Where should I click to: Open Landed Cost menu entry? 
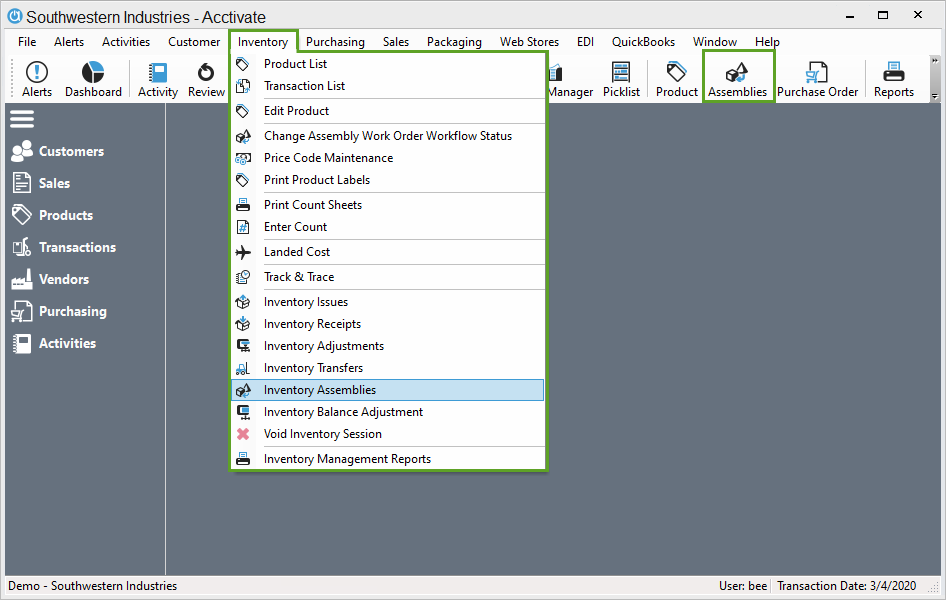pyautogui.click(x=388, y=252)
